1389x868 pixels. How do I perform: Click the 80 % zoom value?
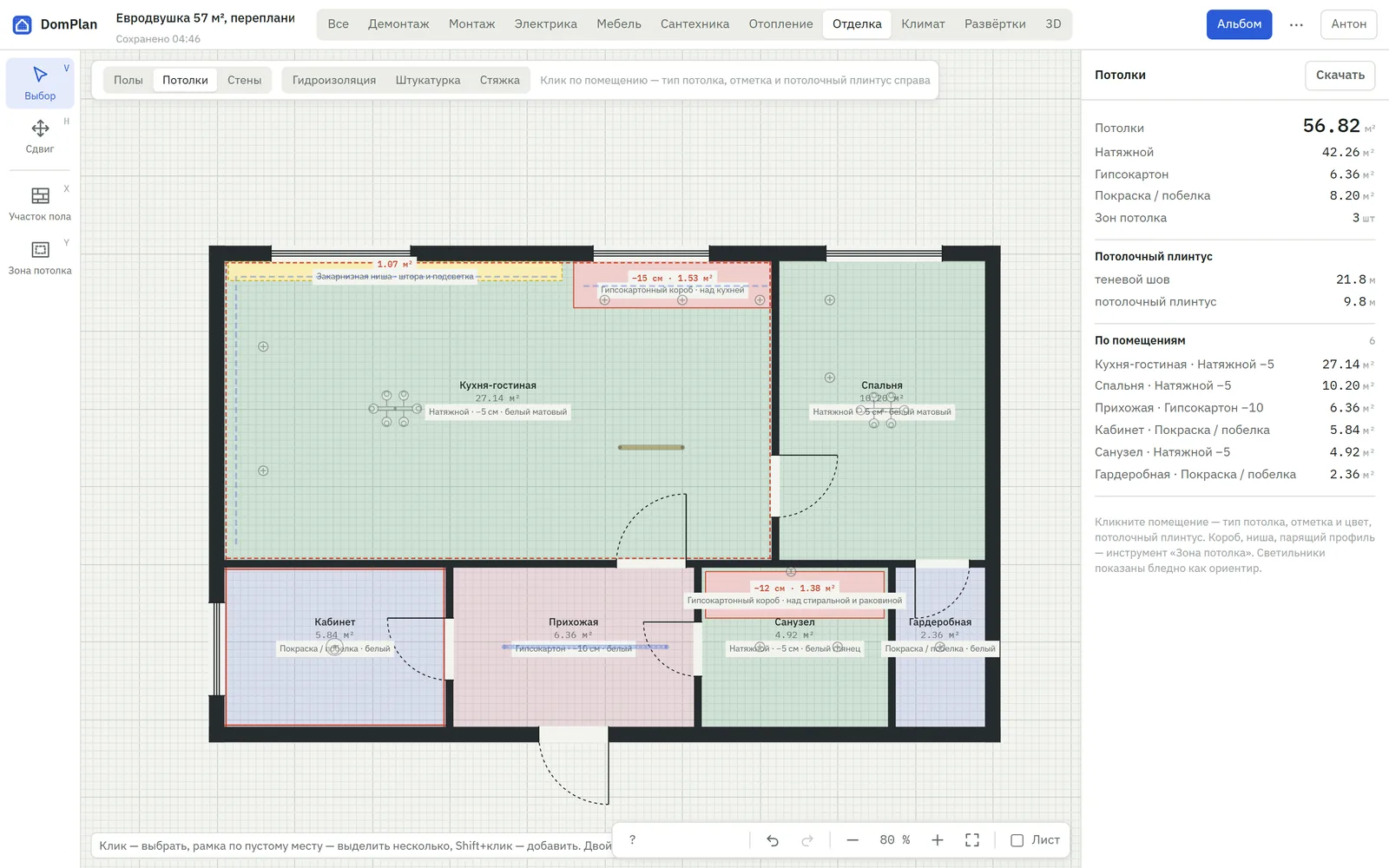click(x=894, y=840)
